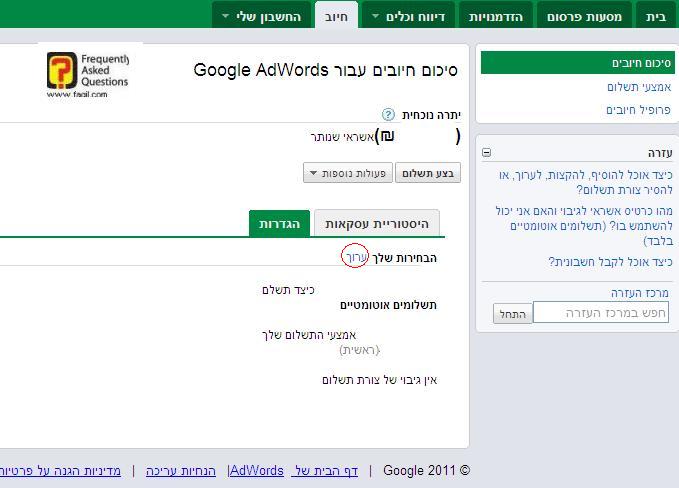Image resolution: width=679 pixels, height=488 pixels.
Task: Click the help question mark beside יתרה נוכחית
Action: (389, 115)
